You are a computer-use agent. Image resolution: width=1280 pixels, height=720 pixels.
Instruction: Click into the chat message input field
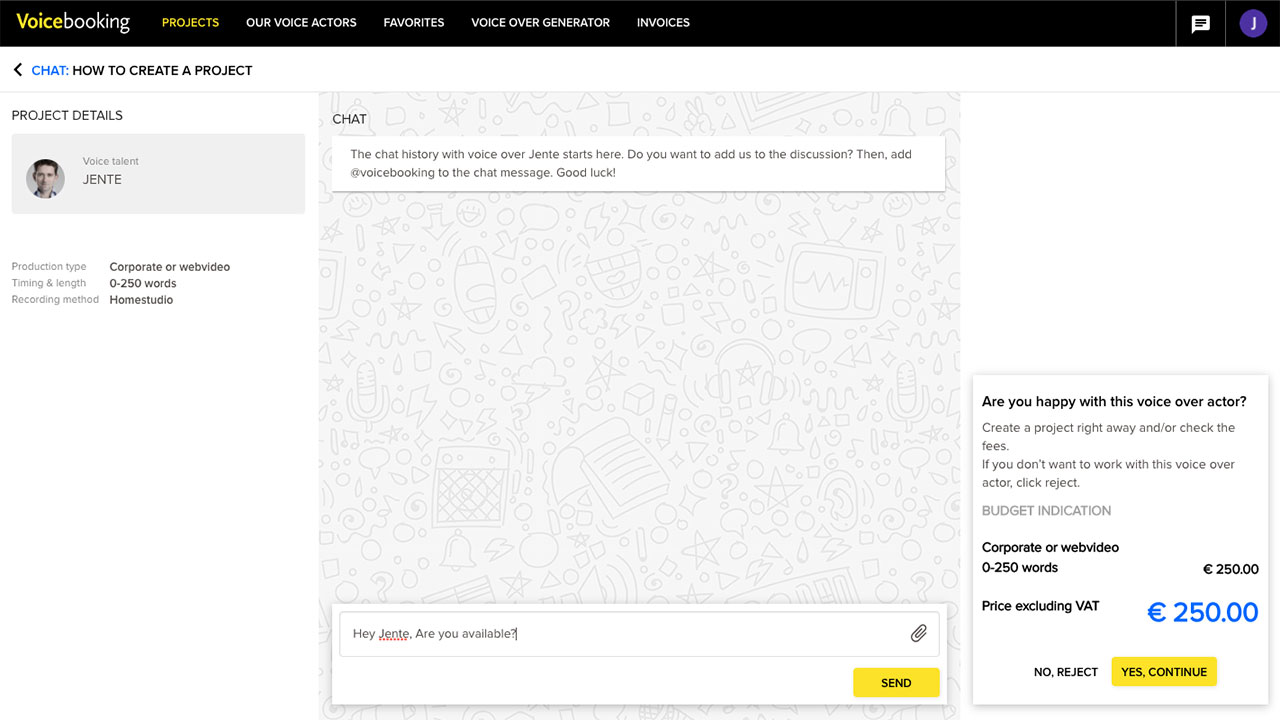[600, 633]
